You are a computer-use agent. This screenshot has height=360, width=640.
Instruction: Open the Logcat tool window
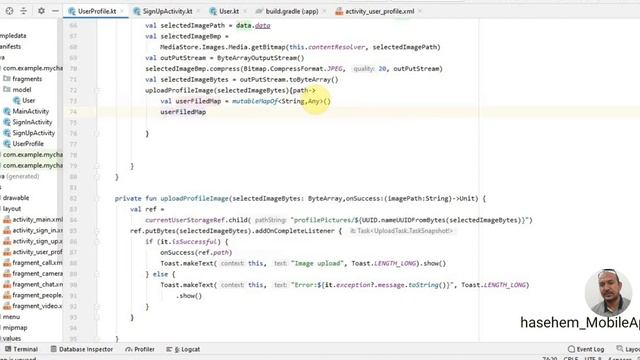183,349
